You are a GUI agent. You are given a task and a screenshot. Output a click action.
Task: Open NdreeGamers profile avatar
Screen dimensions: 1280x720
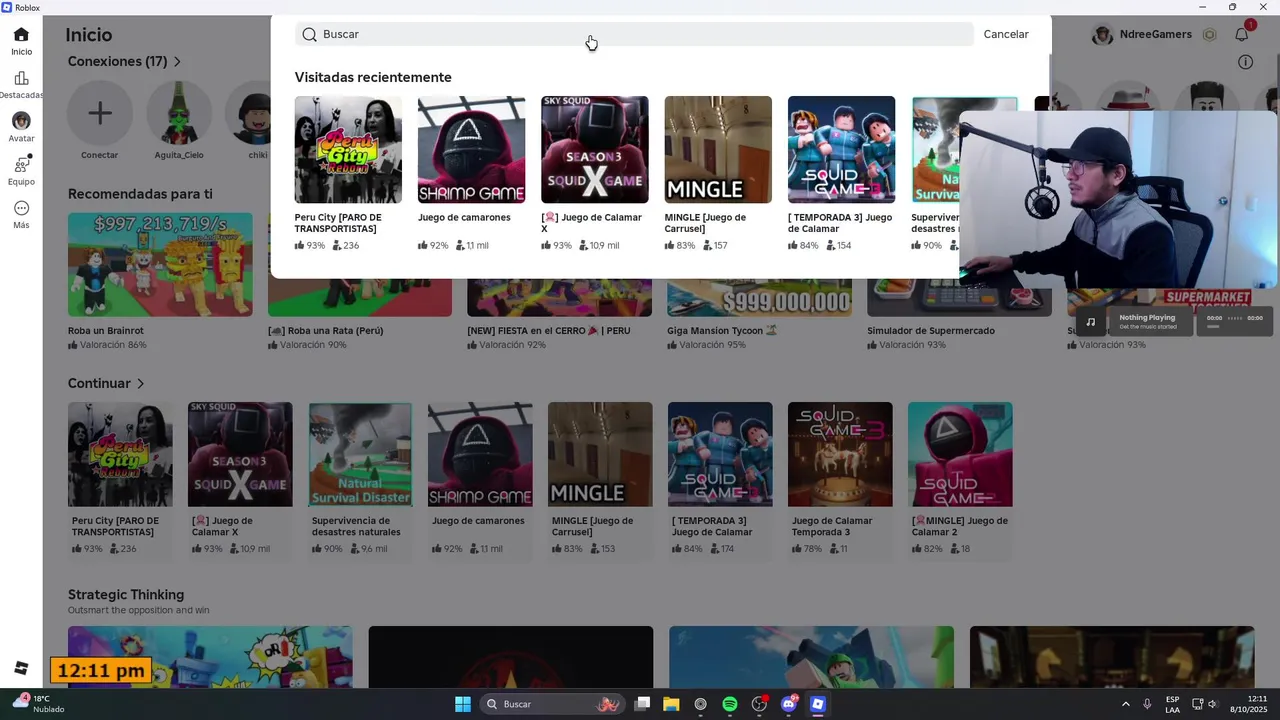tap(1103, 34)
